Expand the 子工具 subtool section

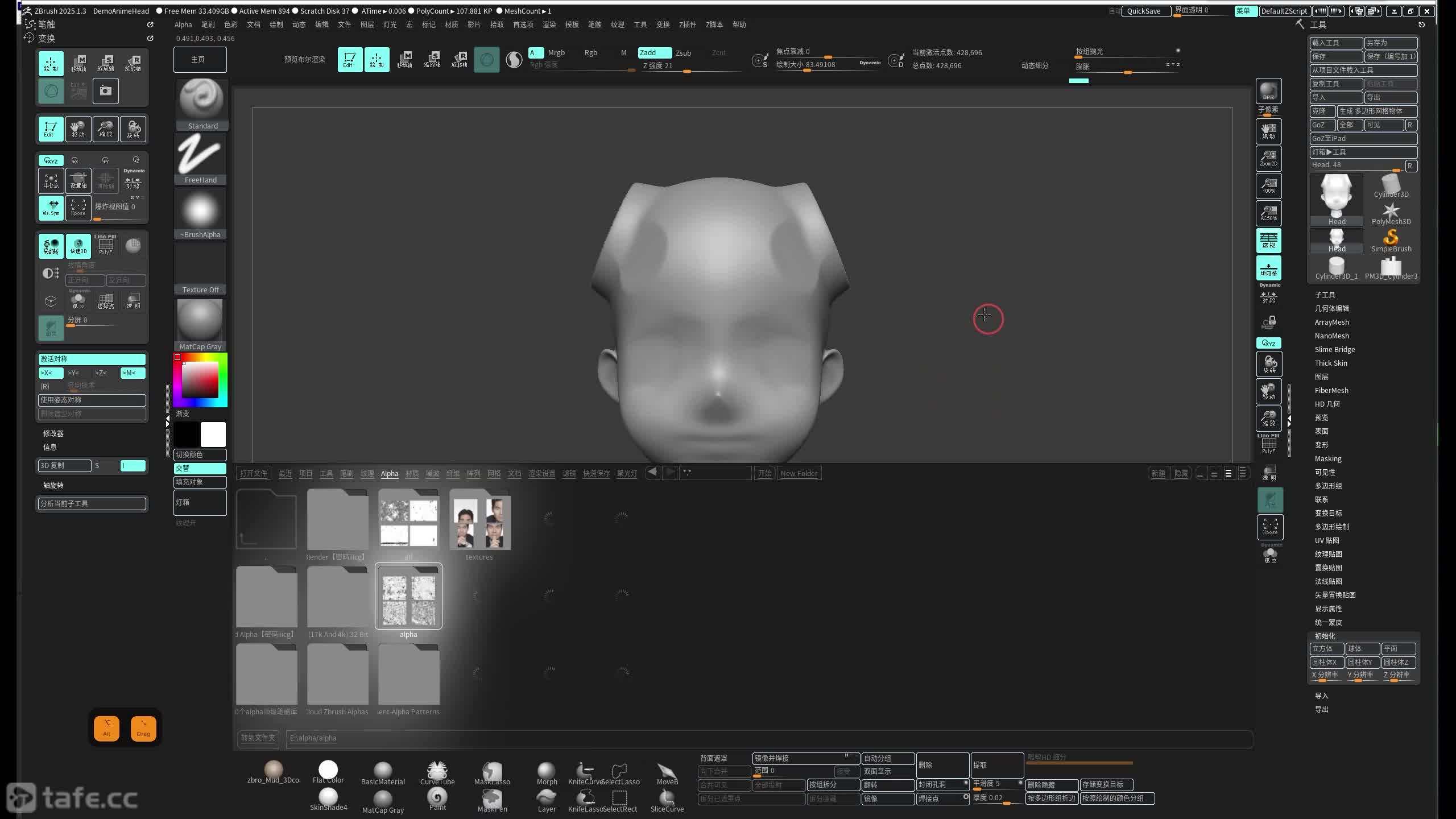(x=1325, y=295)
